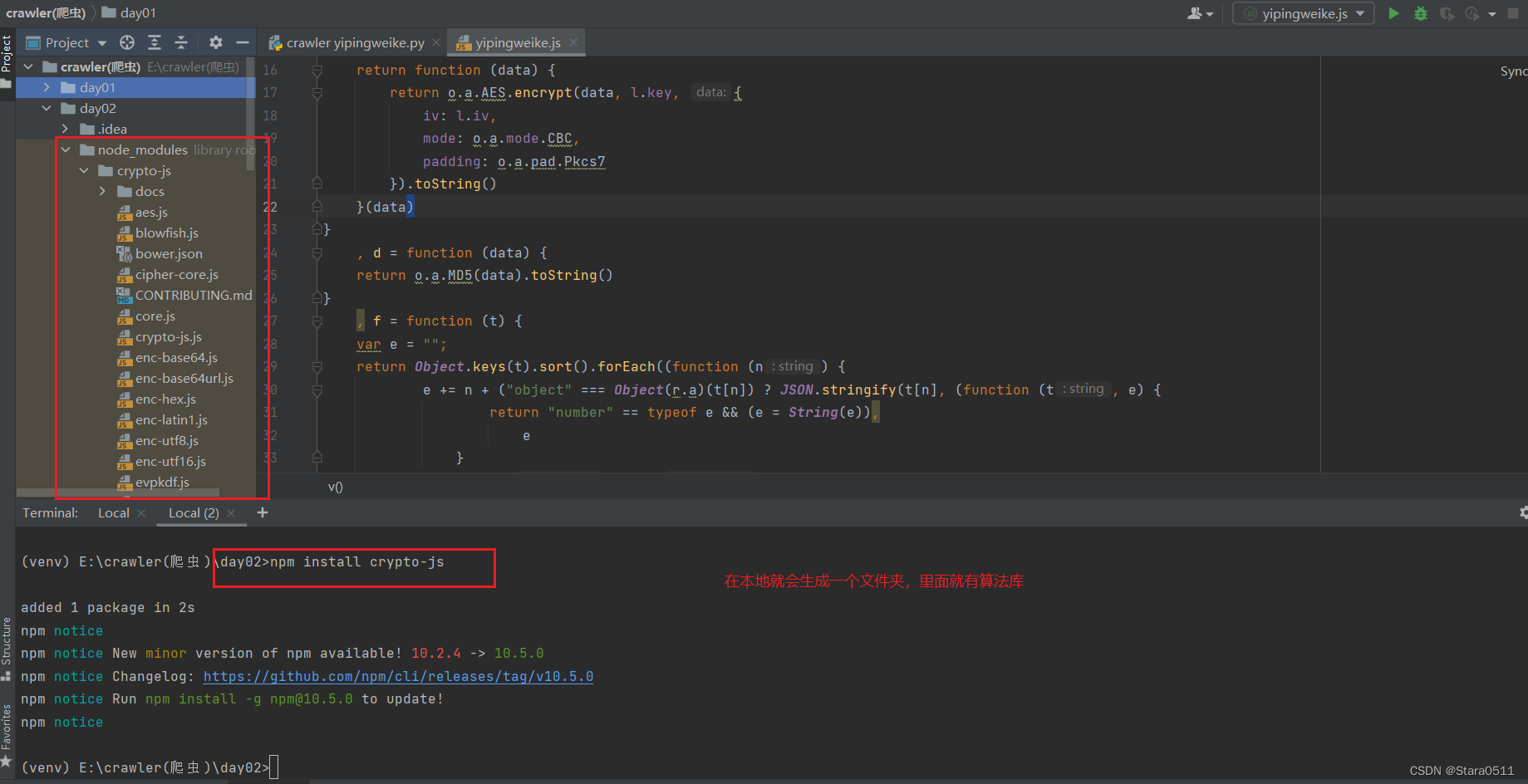The height and width of the screenshot is (784, 1528).
Task: Open core.js in the tree
Action: click(155, 316)
